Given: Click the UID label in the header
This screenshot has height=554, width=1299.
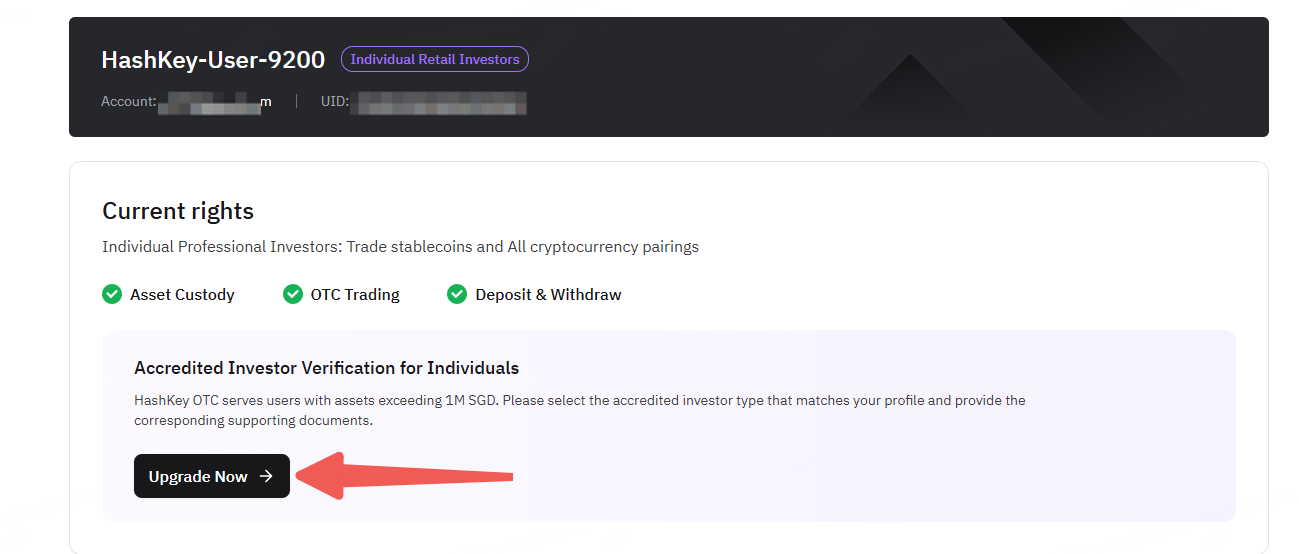Looking at the screenshot, I should pyautogui.click(x=334, y=102).
